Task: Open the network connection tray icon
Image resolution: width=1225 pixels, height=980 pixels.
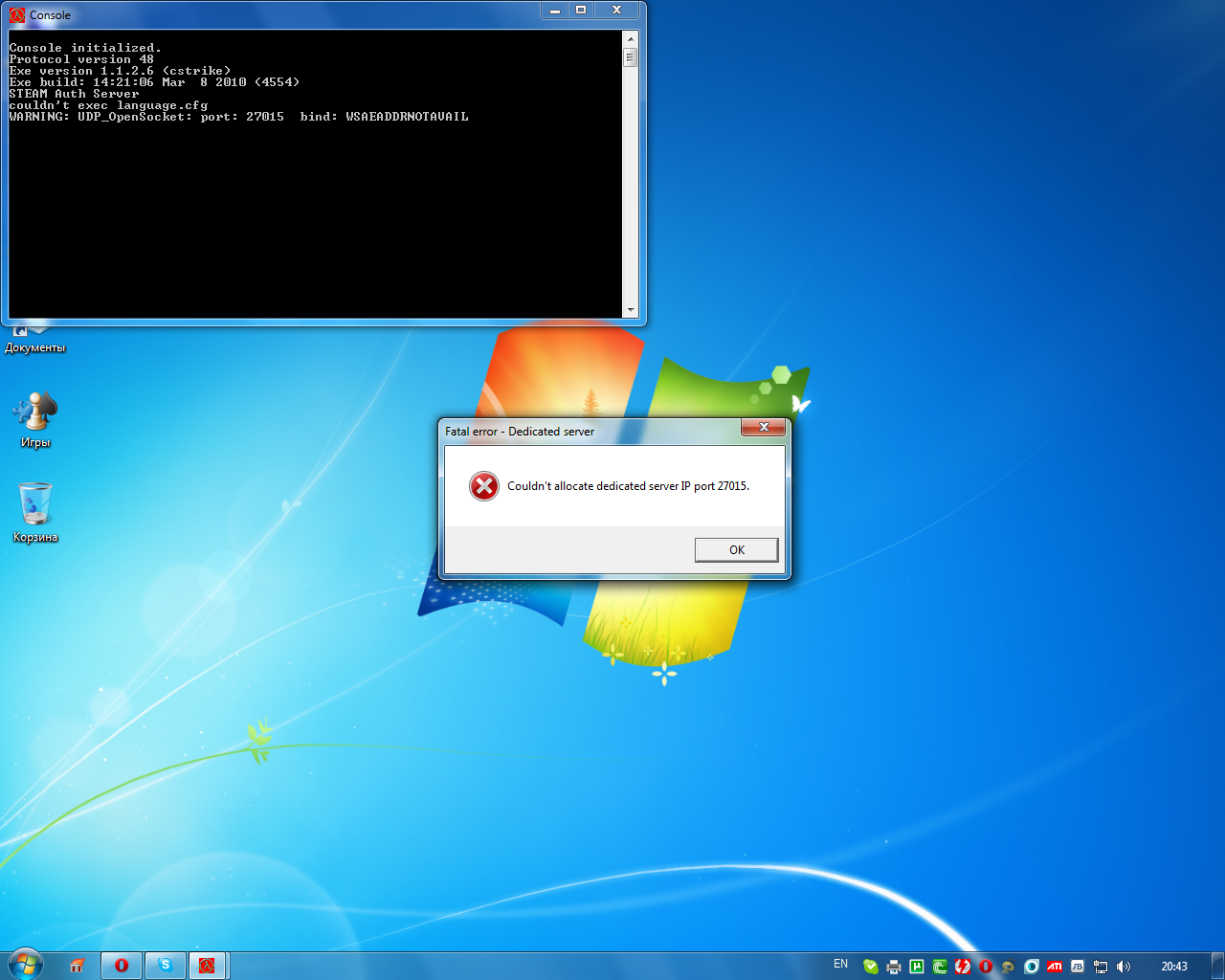Action: (x=1101, y=967)
